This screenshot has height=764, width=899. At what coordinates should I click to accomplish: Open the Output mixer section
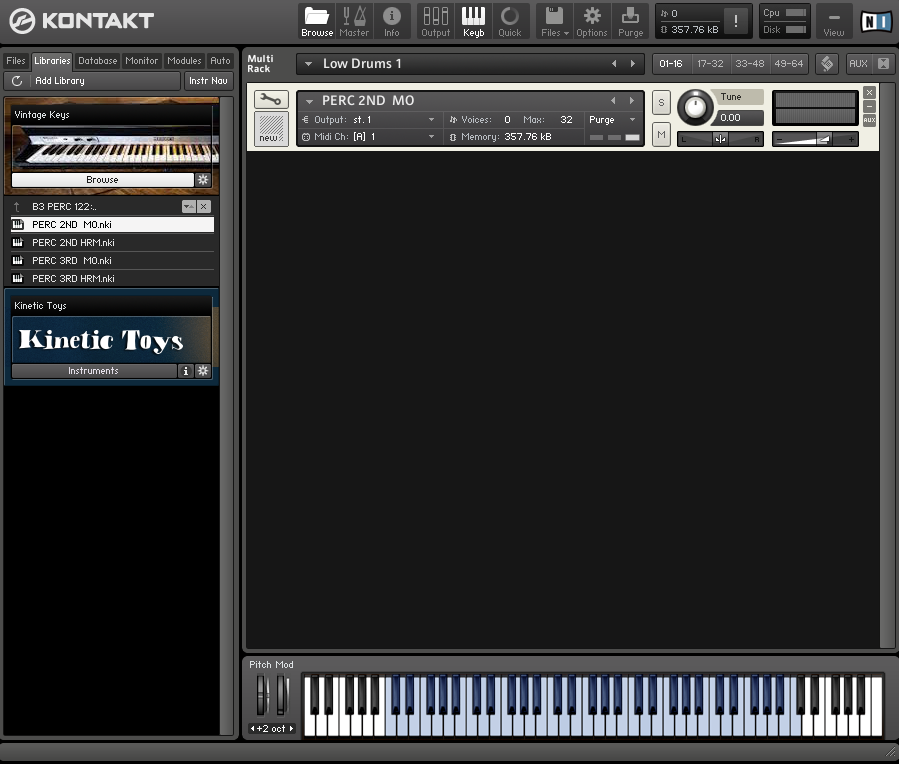(x=436, y=22)
